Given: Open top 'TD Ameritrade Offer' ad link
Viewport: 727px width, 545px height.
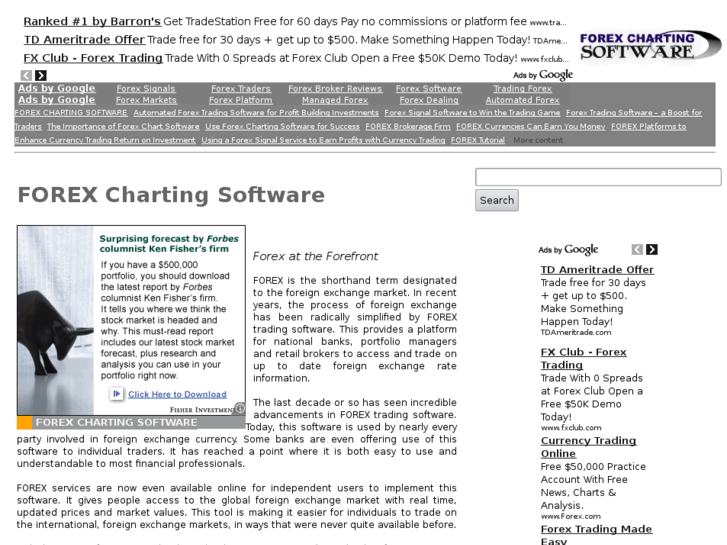Looking at the screenshot, I should click(84, 39).
